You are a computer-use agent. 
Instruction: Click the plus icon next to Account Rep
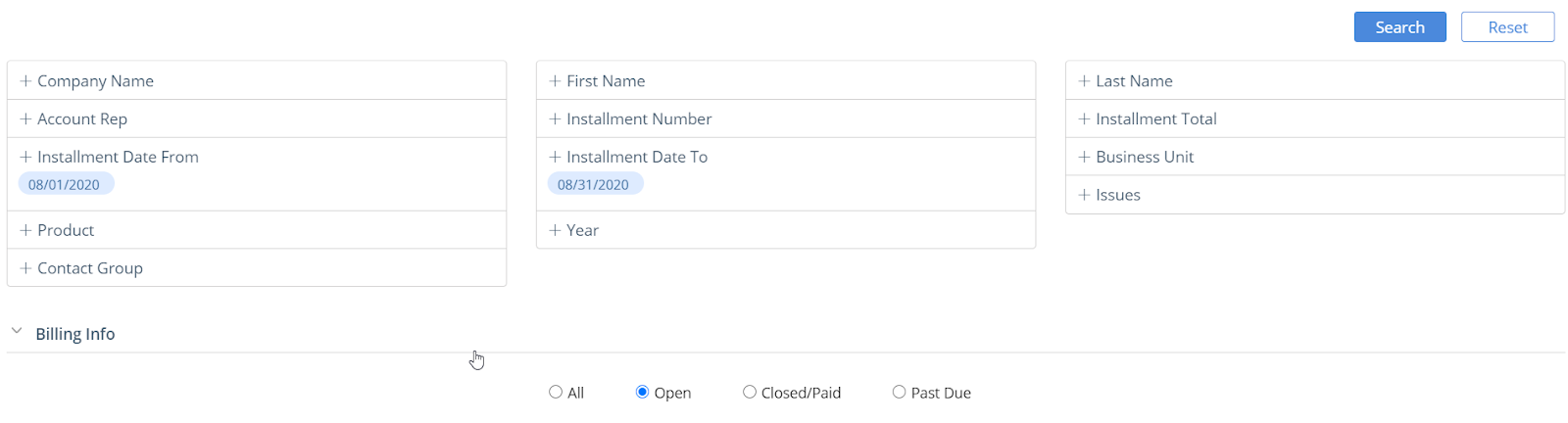pyautogui.click(x=25, y=119)
